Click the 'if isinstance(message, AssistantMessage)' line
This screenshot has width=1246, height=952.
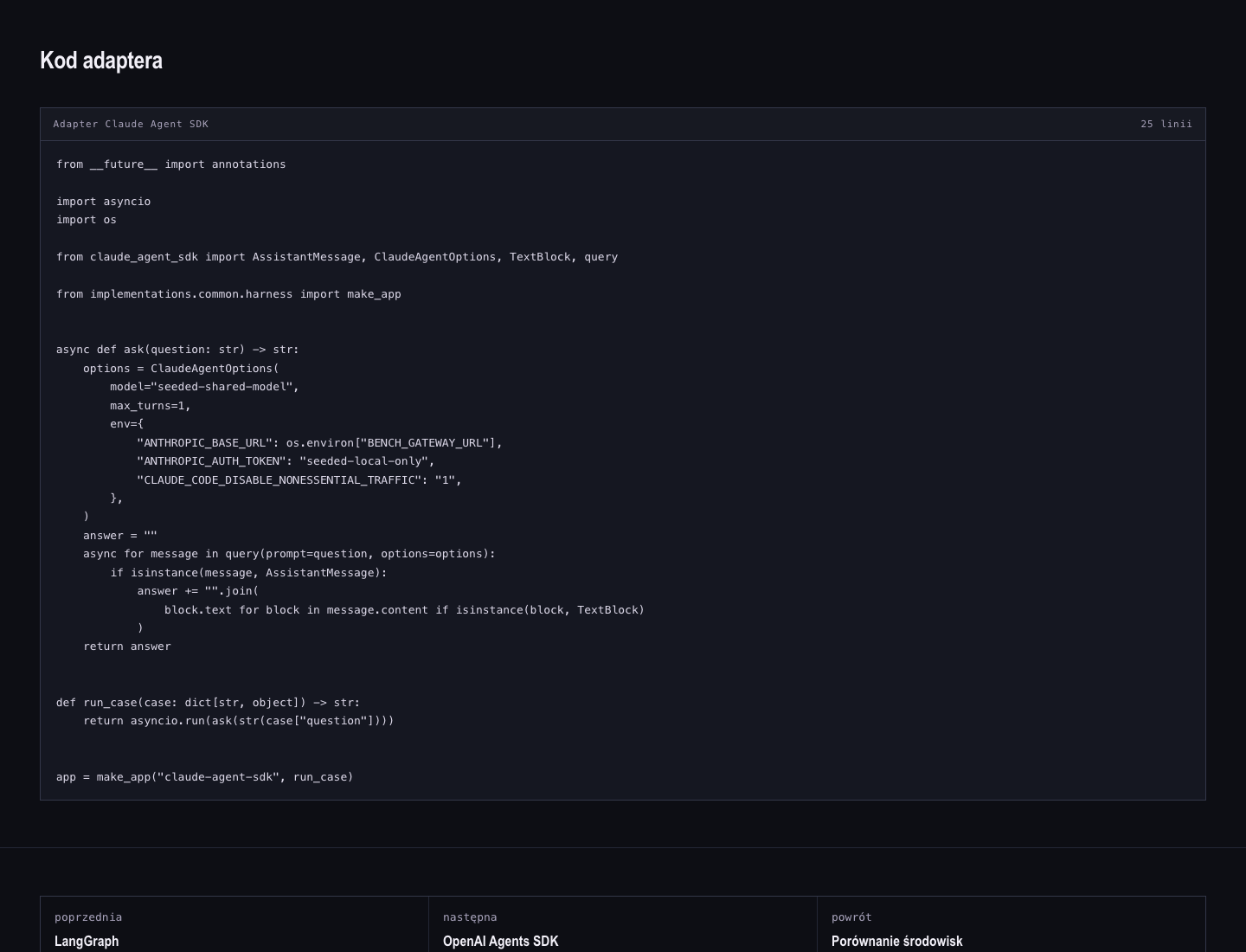(x=248, y=573)
